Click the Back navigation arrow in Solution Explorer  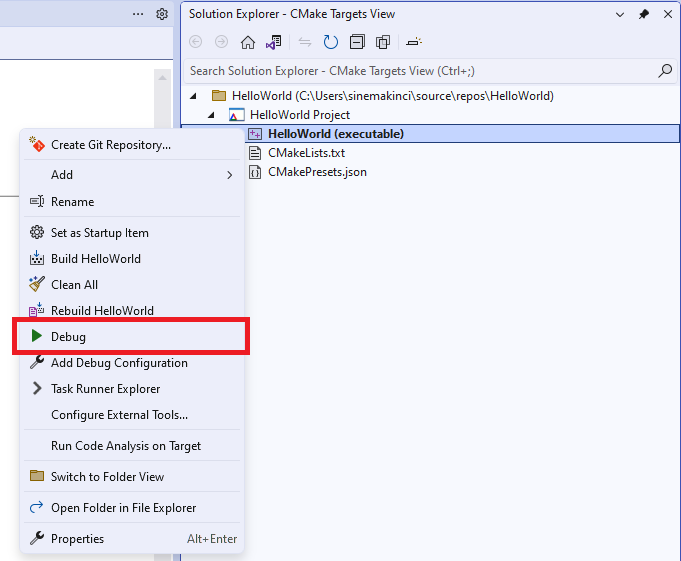click(195, 42)
